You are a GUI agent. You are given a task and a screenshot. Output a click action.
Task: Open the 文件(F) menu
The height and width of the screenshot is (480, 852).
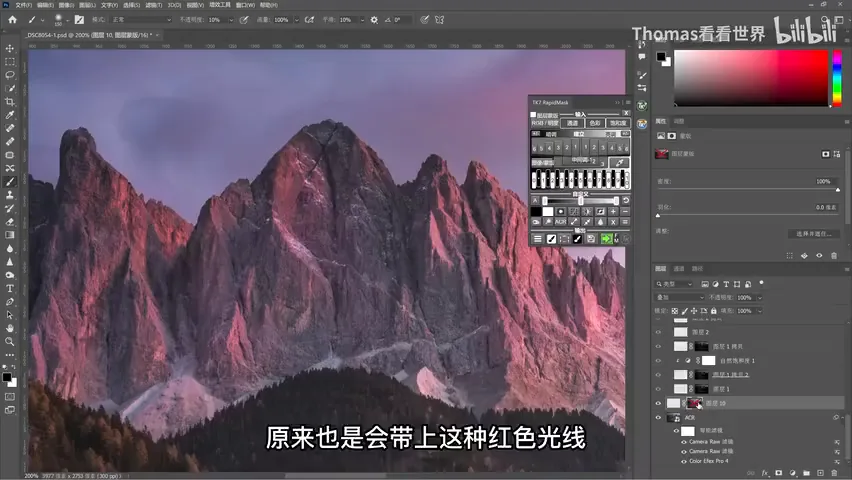point(23,5)
